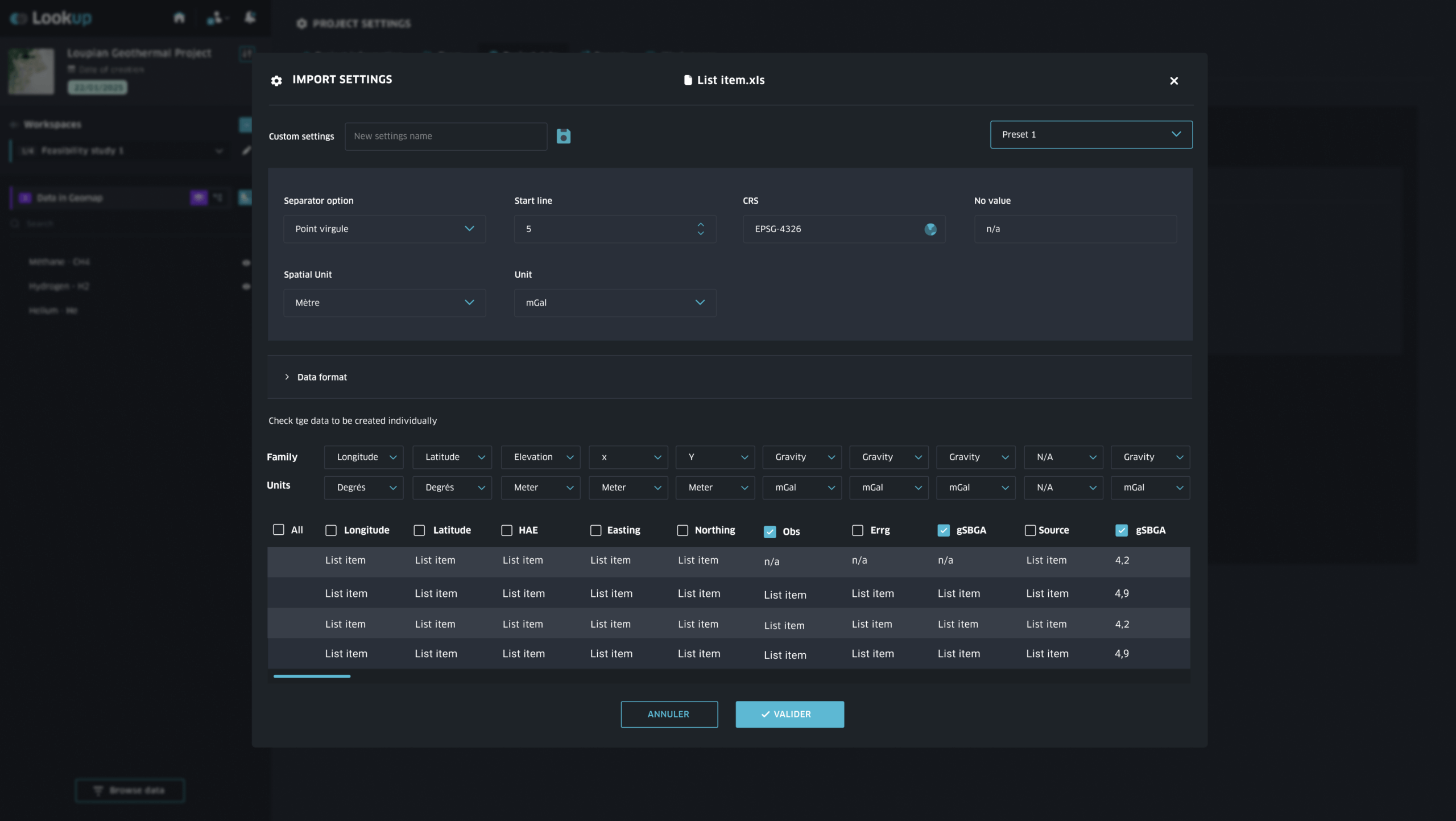Click the horizontal table scrollbar
The width and height of the screenshot is (1456, 821).
[x=312, y=676]
